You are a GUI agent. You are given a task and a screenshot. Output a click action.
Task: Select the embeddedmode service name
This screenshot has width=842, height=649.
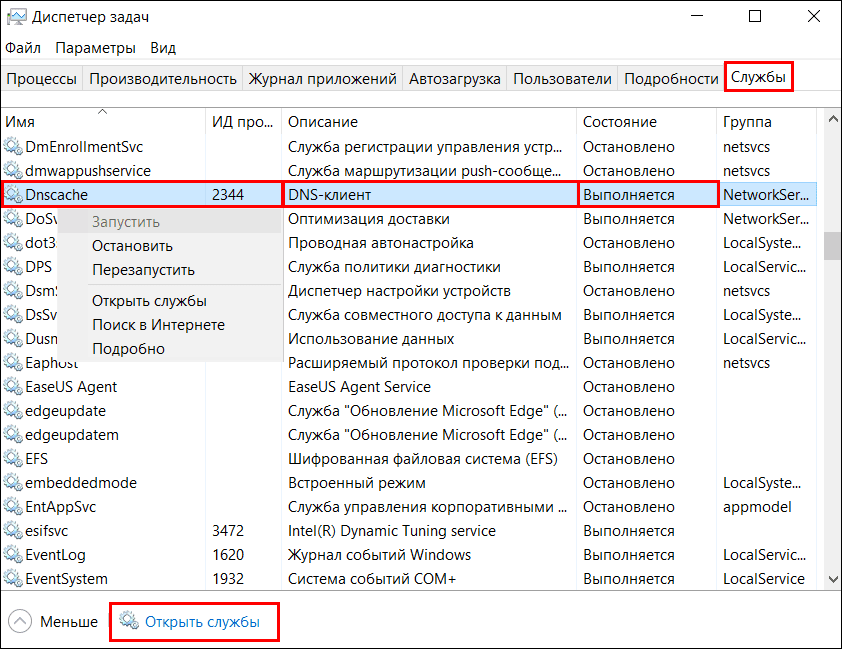pos(81,483)
